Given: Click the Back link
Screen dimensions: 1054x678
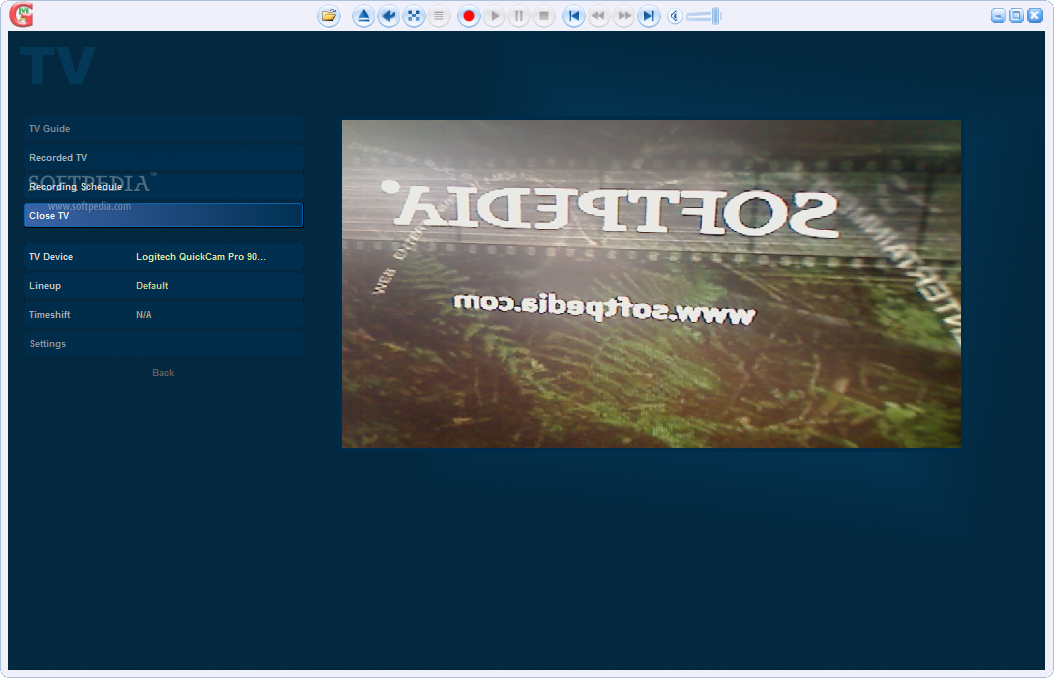Looking at the screenshot, I should click(163, 372).
